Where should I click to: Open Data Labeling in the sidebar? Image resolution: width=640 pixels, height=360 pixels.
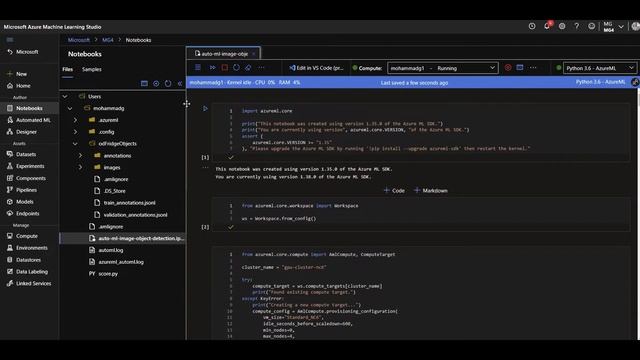[29, 271]
